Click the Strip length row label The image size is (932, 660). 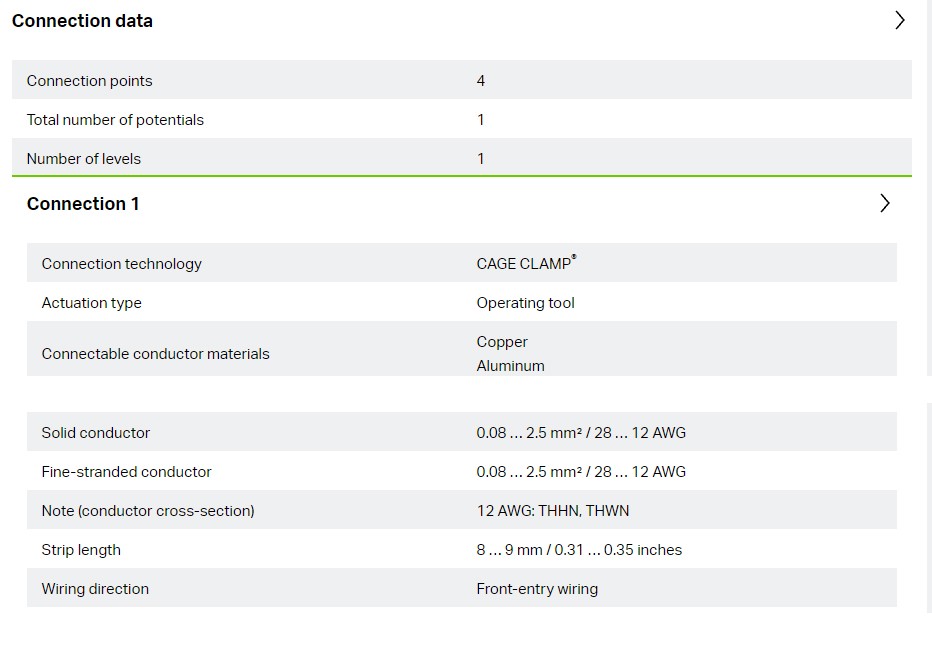point(81,550)
